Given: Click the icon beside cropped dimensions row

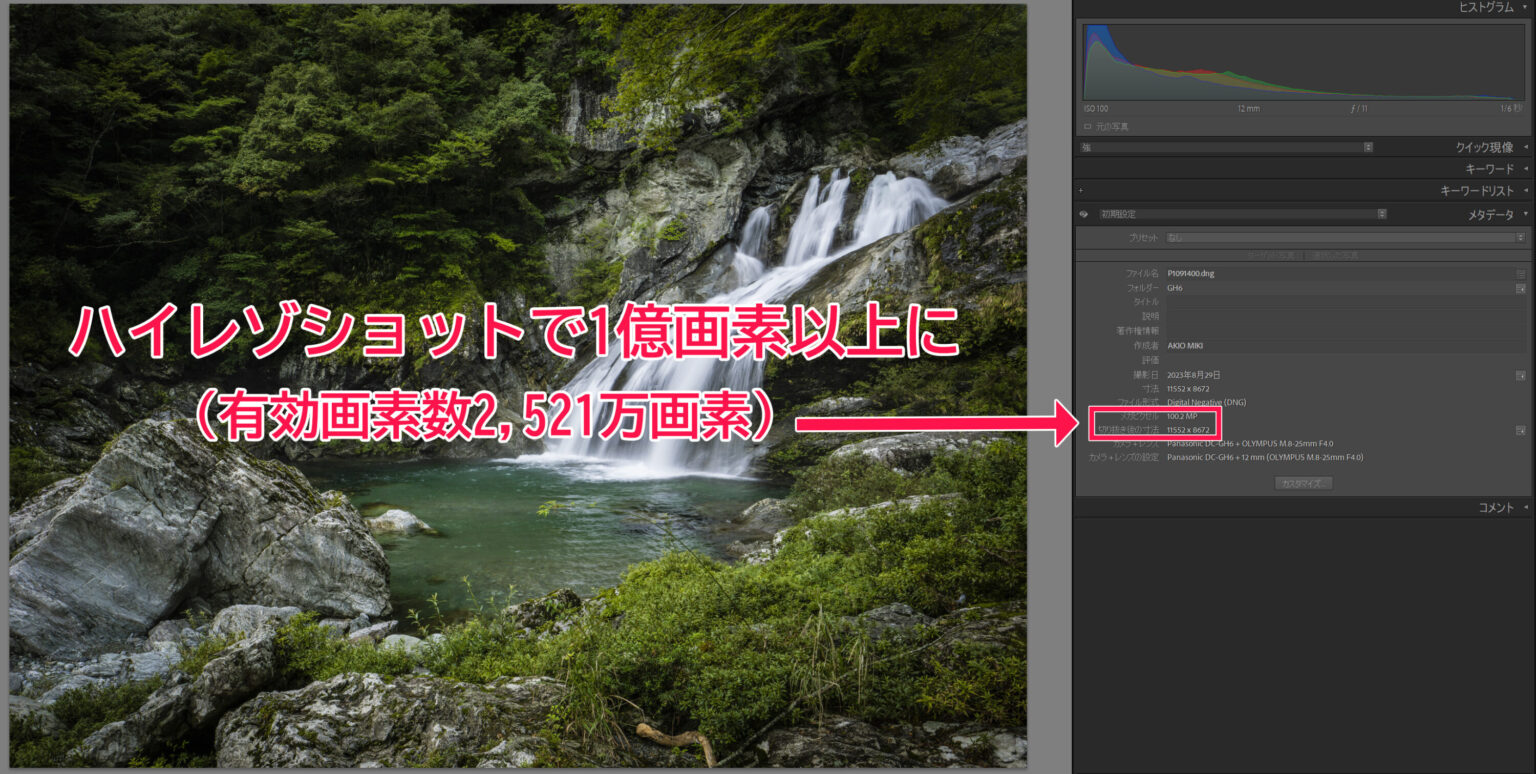Looking at the screenshot, I should (1520, 430).
